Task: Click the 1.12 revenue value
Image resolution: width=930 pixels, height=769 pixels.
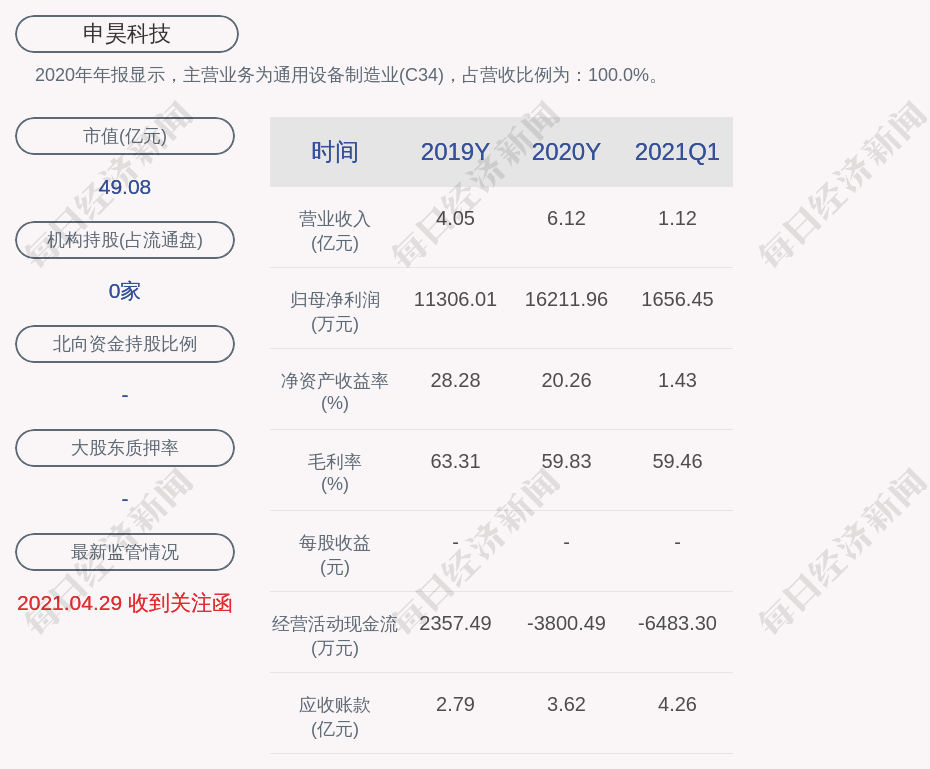Action: 677,218
